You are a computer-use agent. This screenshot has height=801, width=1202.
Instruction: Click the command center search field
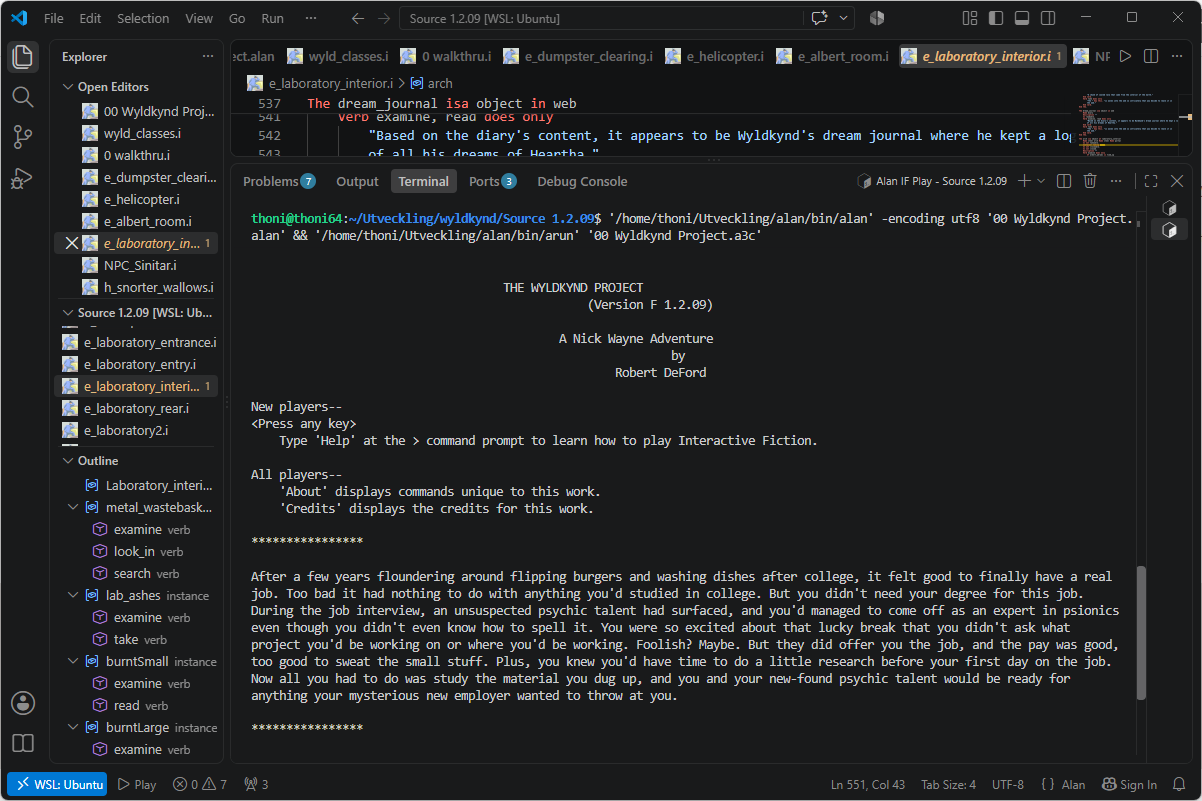(600, 18)
